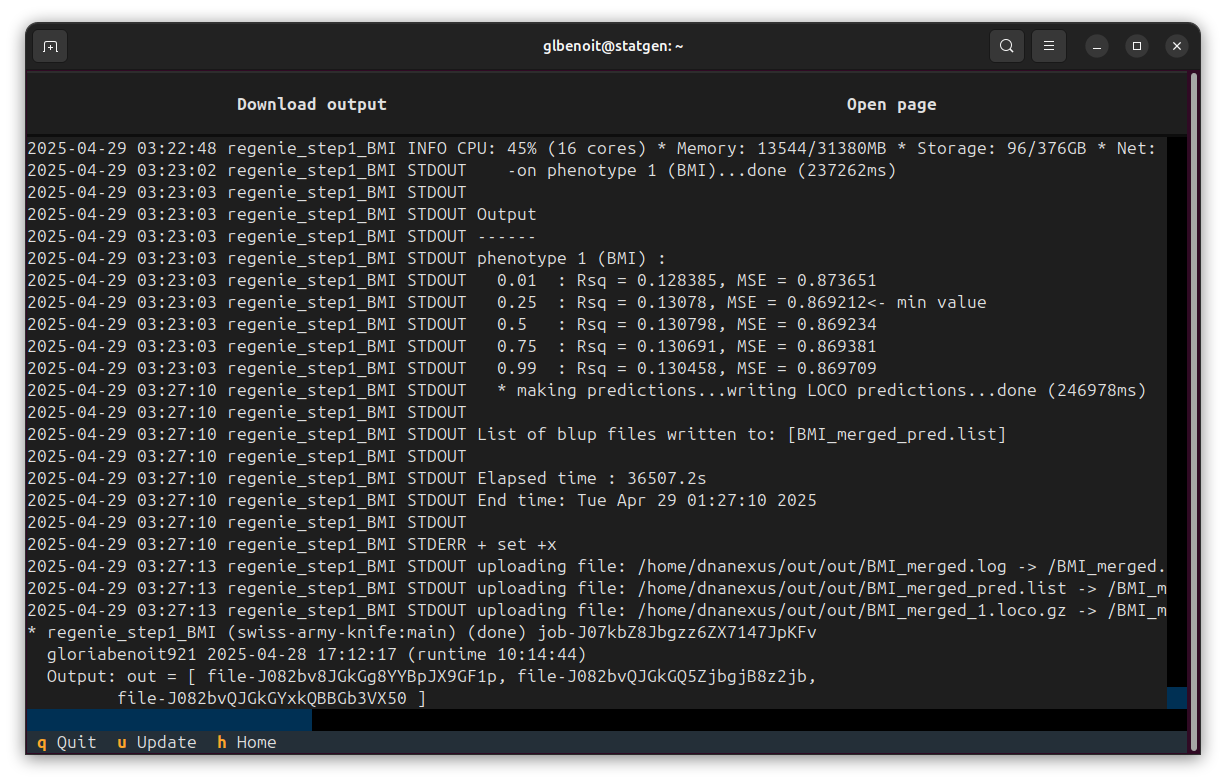Viewport: 1226px width, 783px height.
Task: Click the uploading BMI_merged_1.loco.gz line
Action: click(x=597, y=610)
